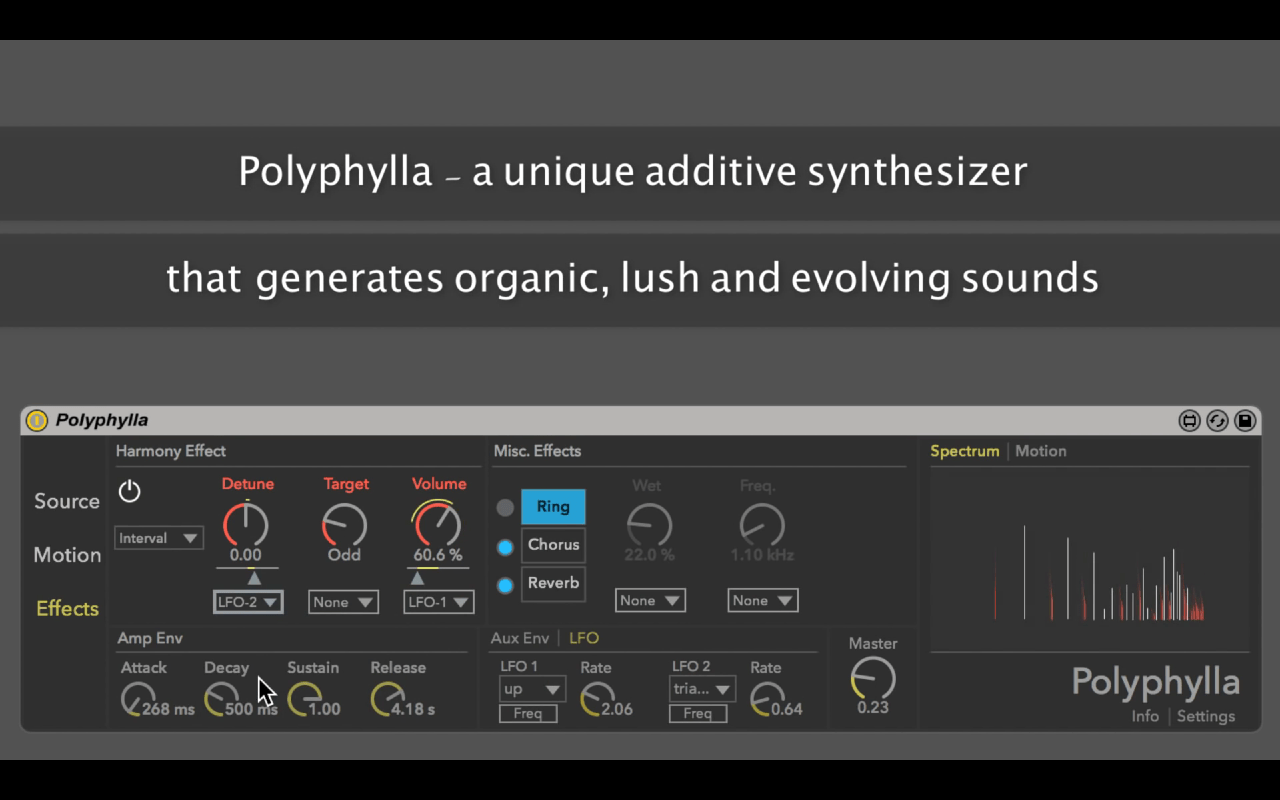Select the Effects page
This screenshot has height=800, width=1280.
point(67,608)
